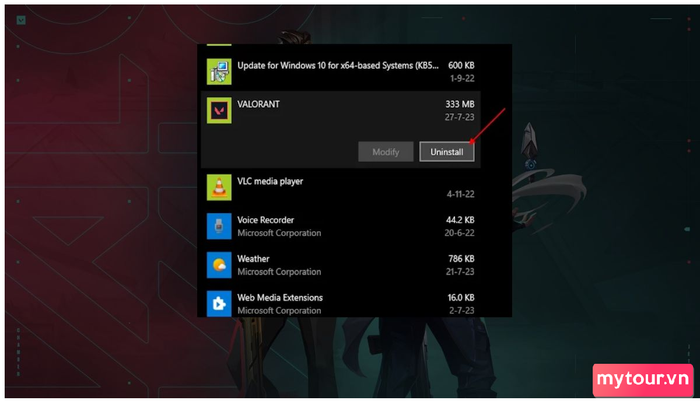Select the Windows 10 update installer icon

[x=219, y=71]
